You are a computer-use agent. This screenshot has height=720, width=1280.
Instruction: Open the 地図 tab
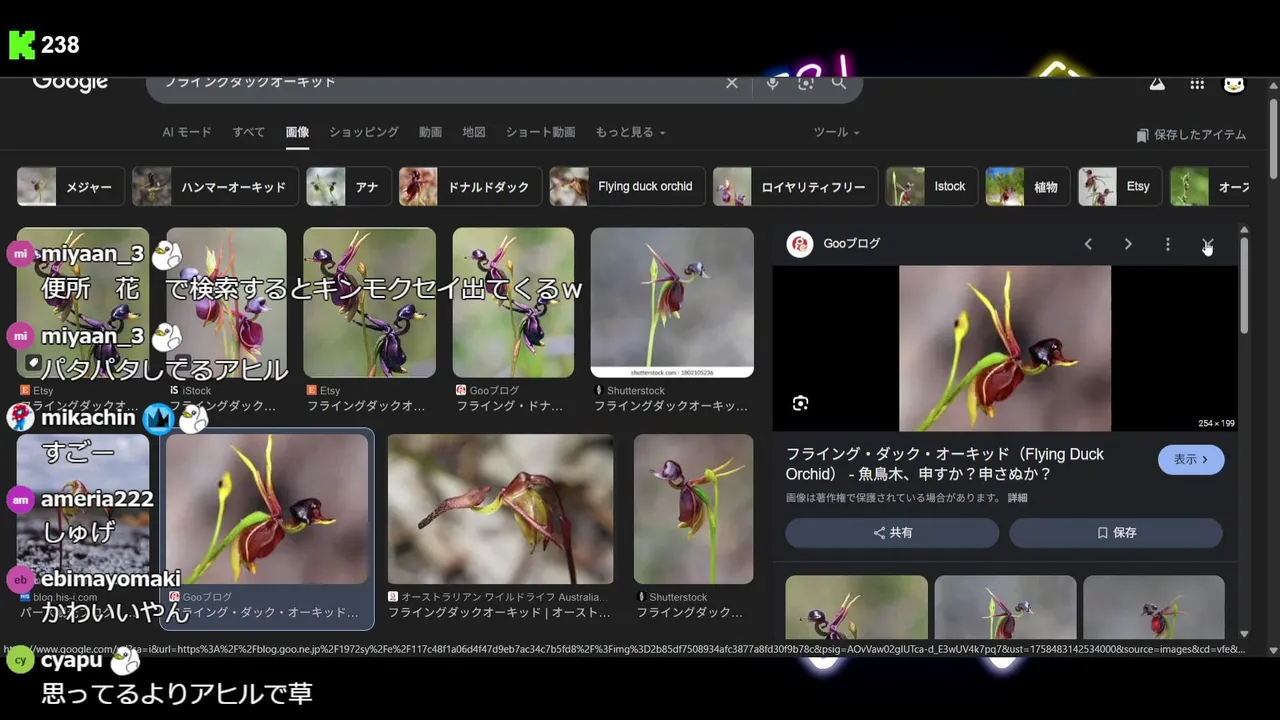(474, 132)
